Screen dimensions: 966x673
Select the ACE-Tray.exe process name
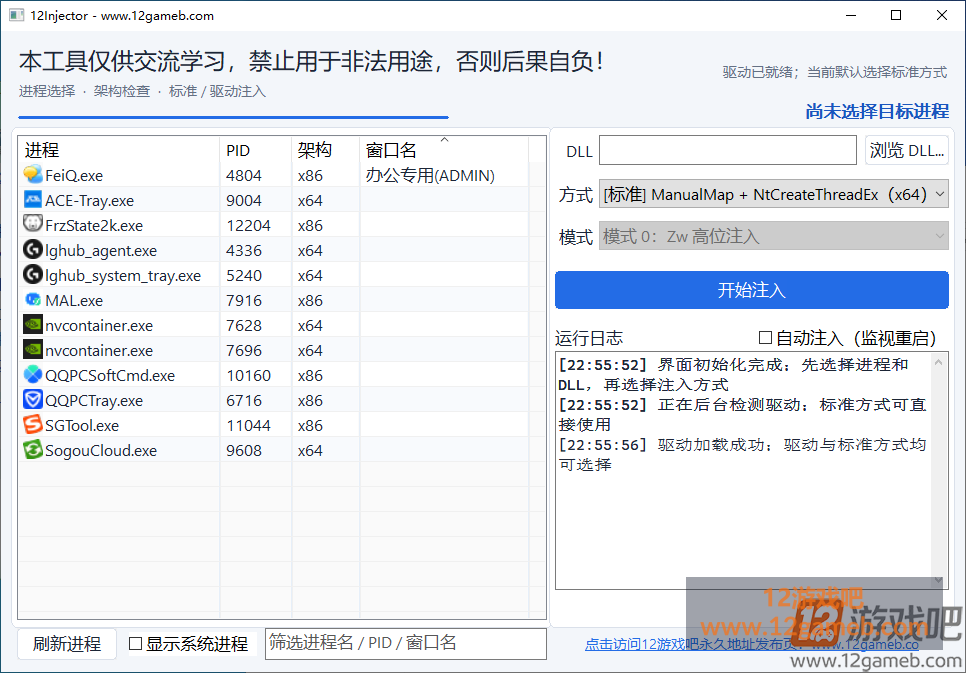click(89, 200)
